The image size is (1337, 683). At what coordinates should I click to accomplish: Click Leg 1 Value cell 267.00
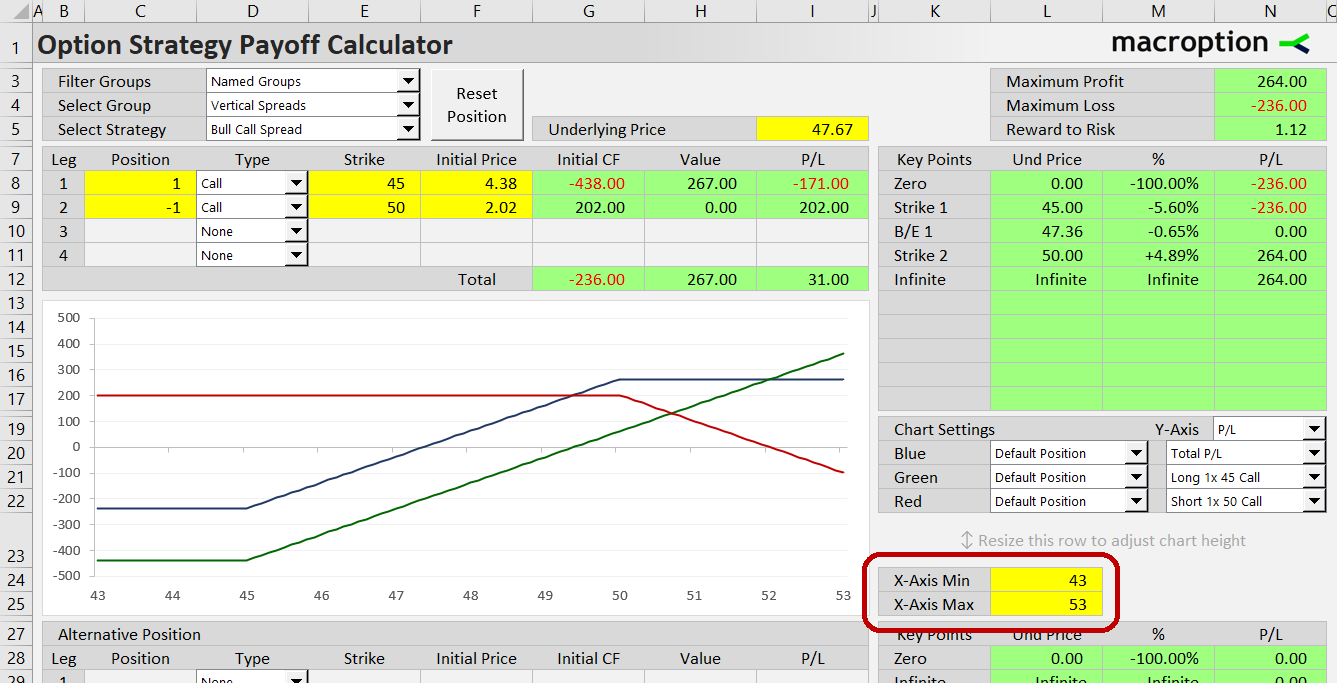tap(700, 183)
